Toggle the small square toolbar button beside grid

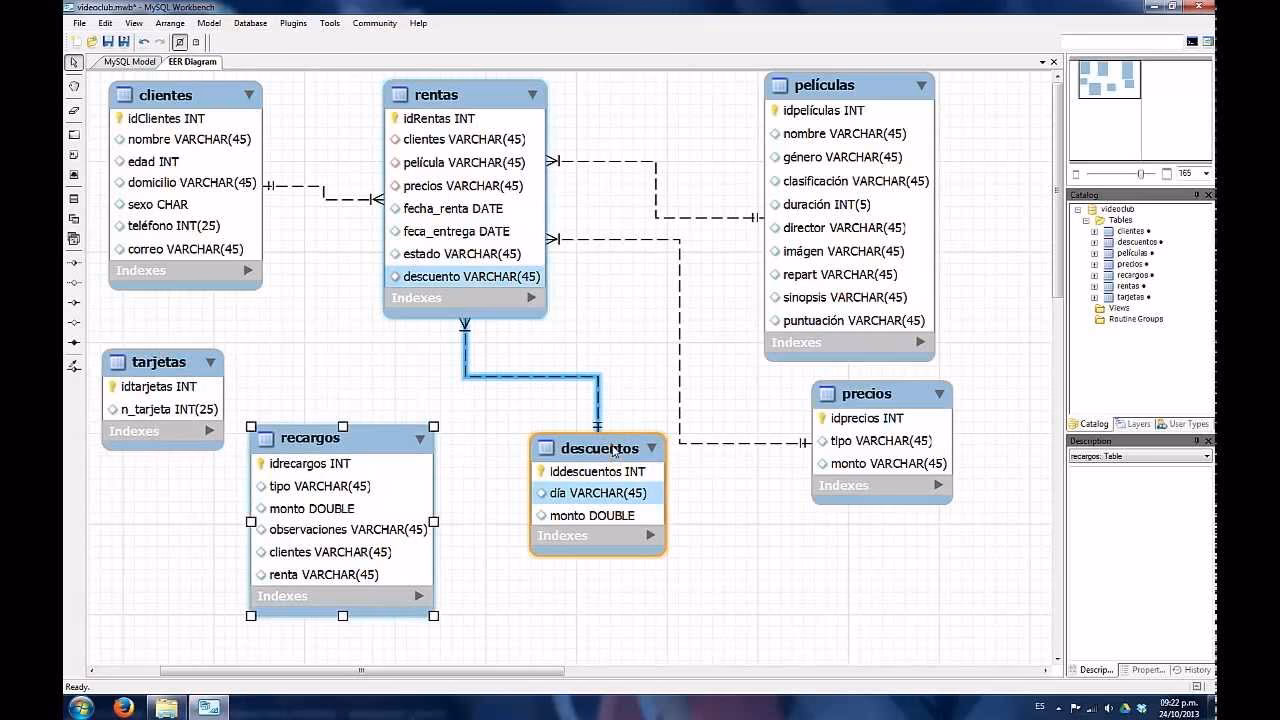(196, 42)
